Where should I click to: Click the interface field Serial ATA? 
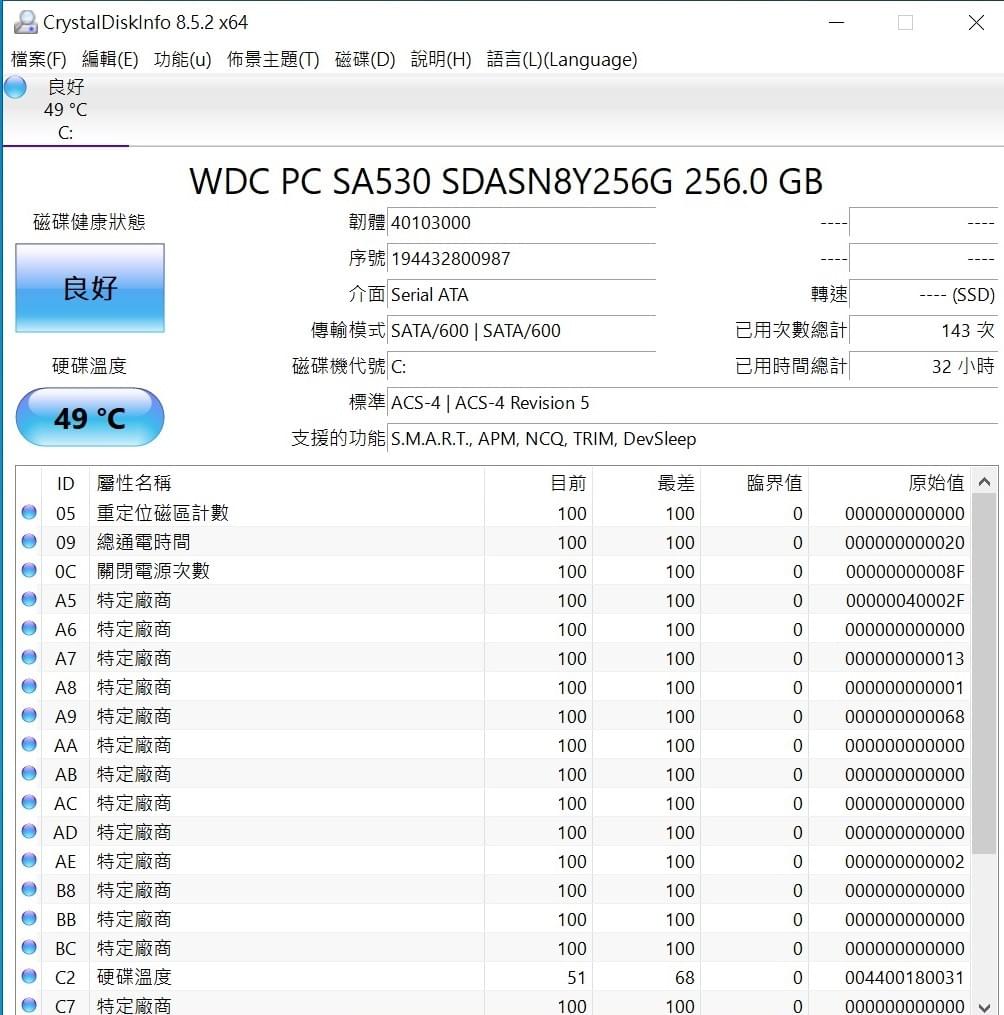click(x=522, y=295)
